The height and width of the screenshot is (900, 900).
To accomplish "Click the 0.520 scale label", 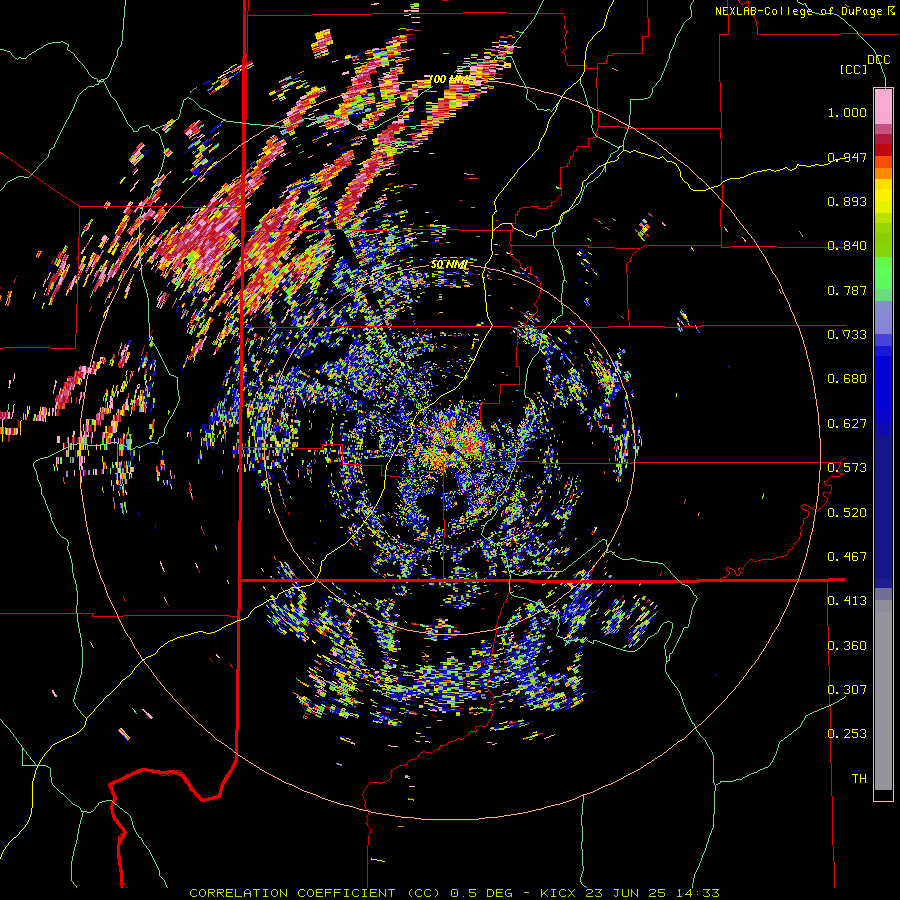I will click(847, 513).
